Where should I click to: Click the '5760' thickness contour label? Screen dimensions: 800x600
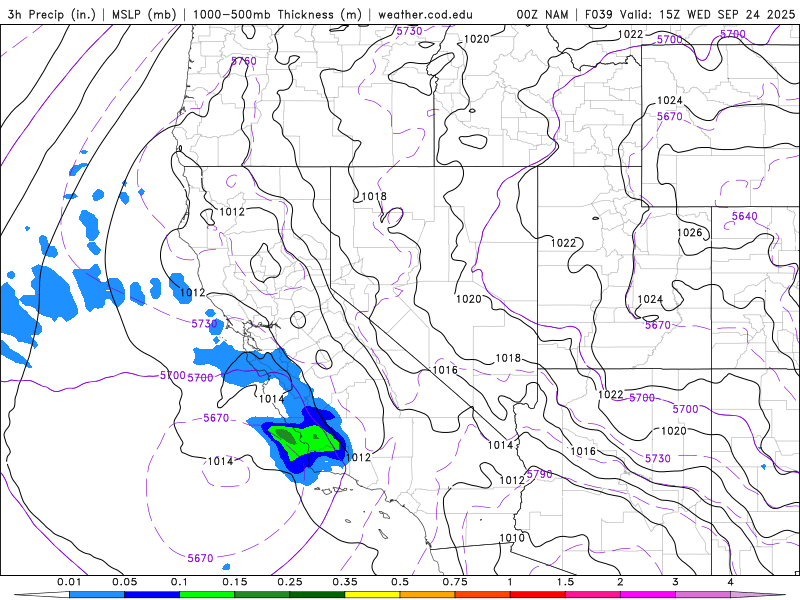point(243,61)
